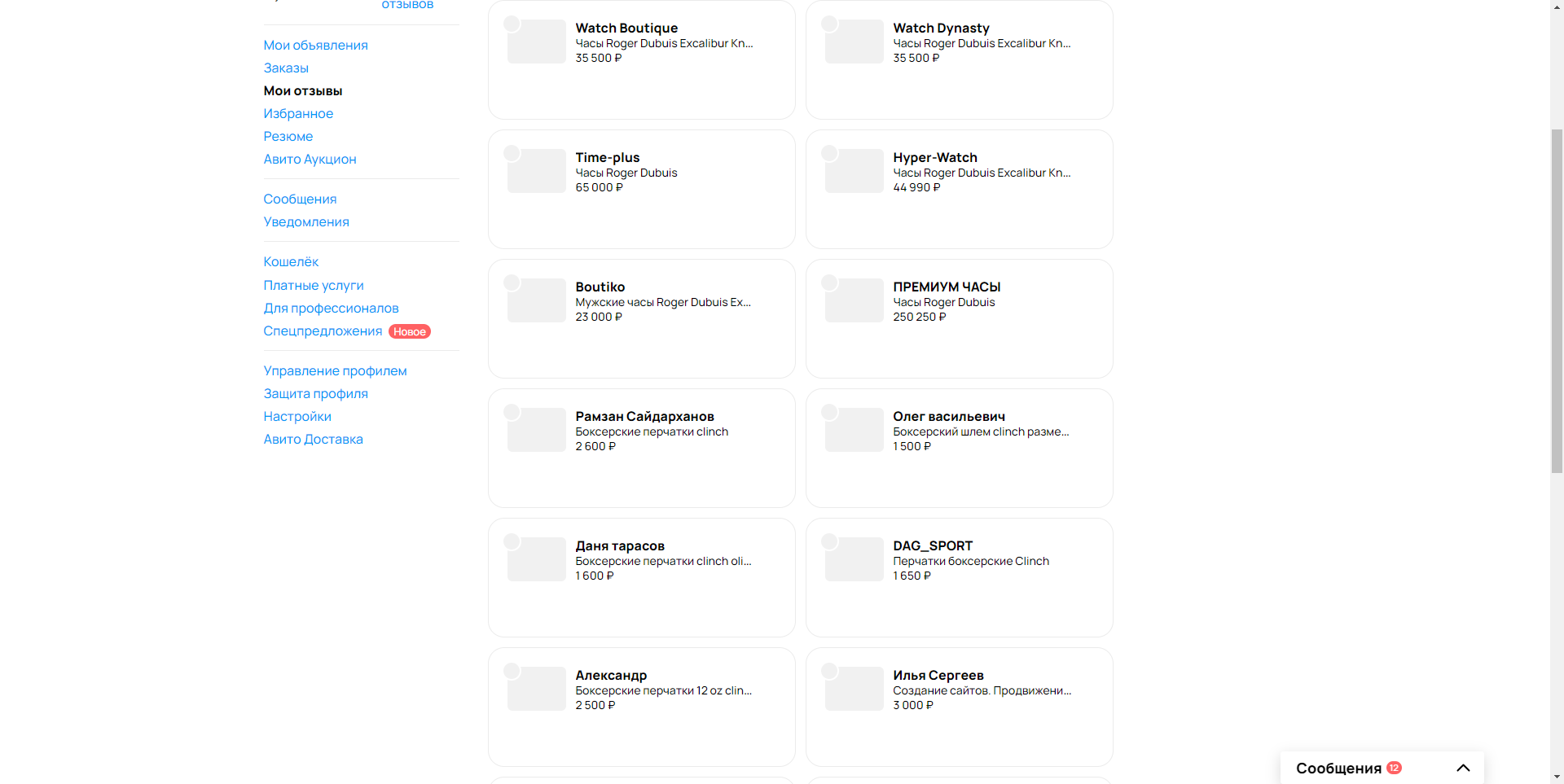
Task: Click the Даня тарасов listing thumbnail
Action: point(536,559)
